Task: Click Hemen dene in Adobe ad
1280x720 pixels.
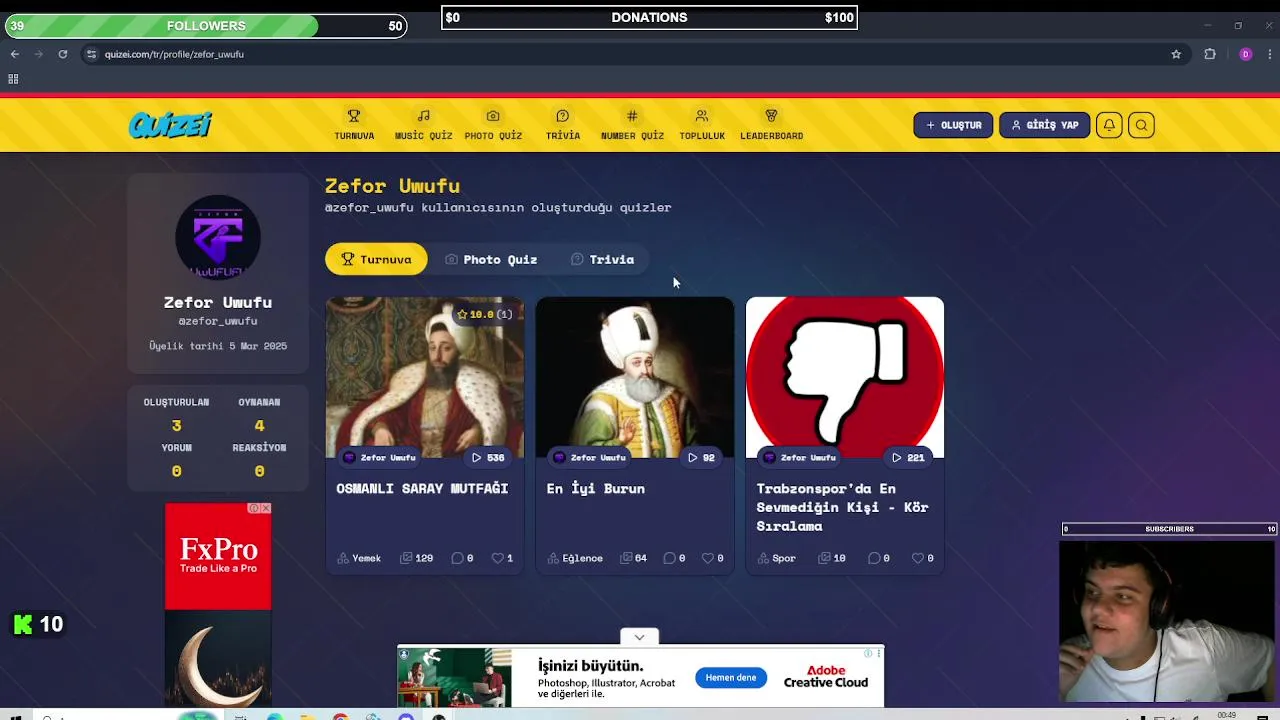Action: (731, 678)
